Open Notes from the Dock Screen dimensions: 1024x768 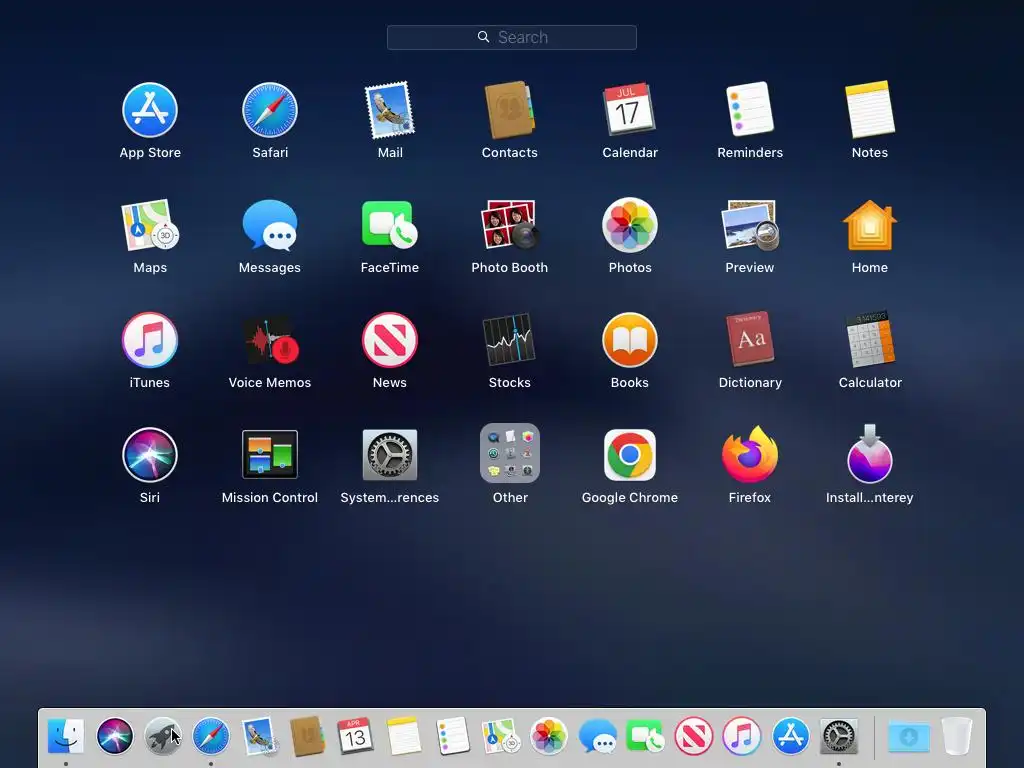click(404, 736)
